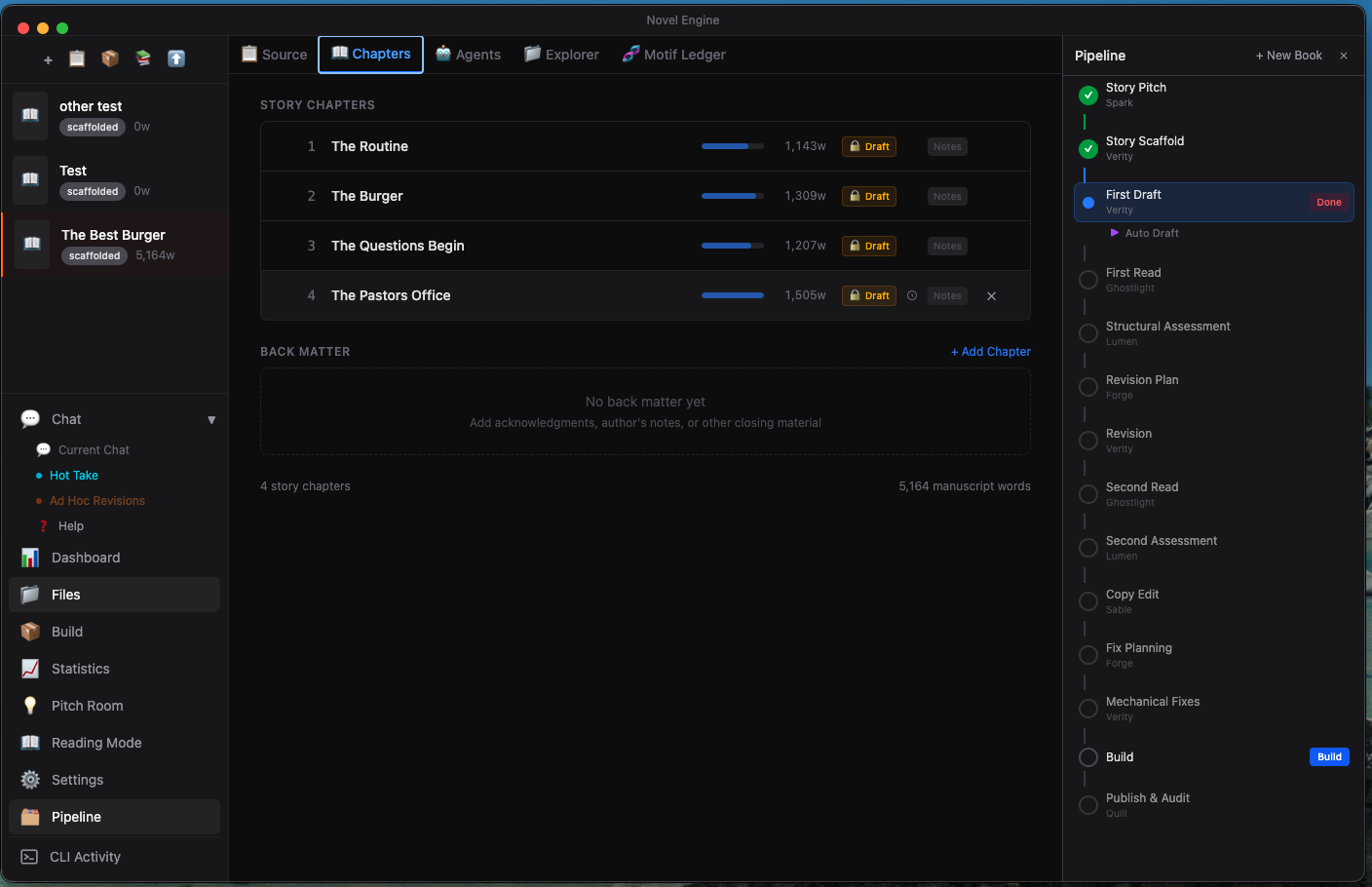Screen dimensions: 1372x887
Task: Click the Settings gear icon
Action: coord(30,780)
